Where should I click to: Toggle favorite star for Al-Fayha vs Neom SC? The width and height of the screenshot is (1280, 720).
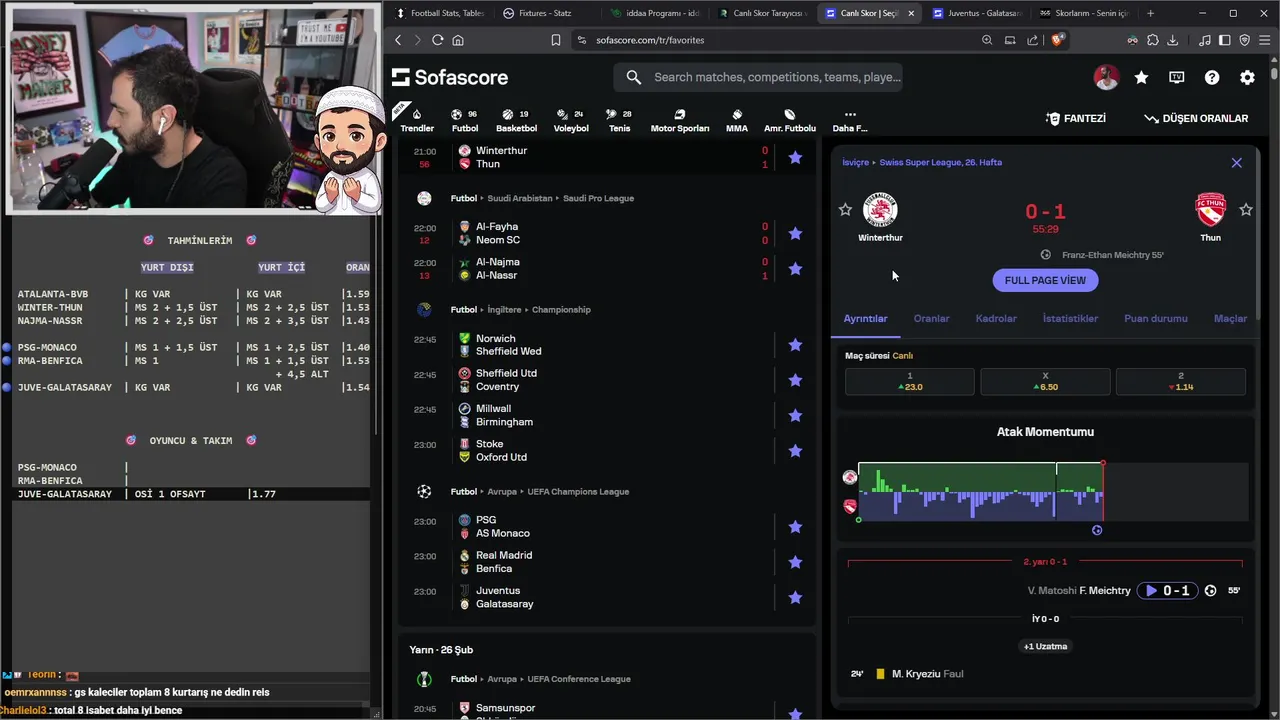coord(795,233)
